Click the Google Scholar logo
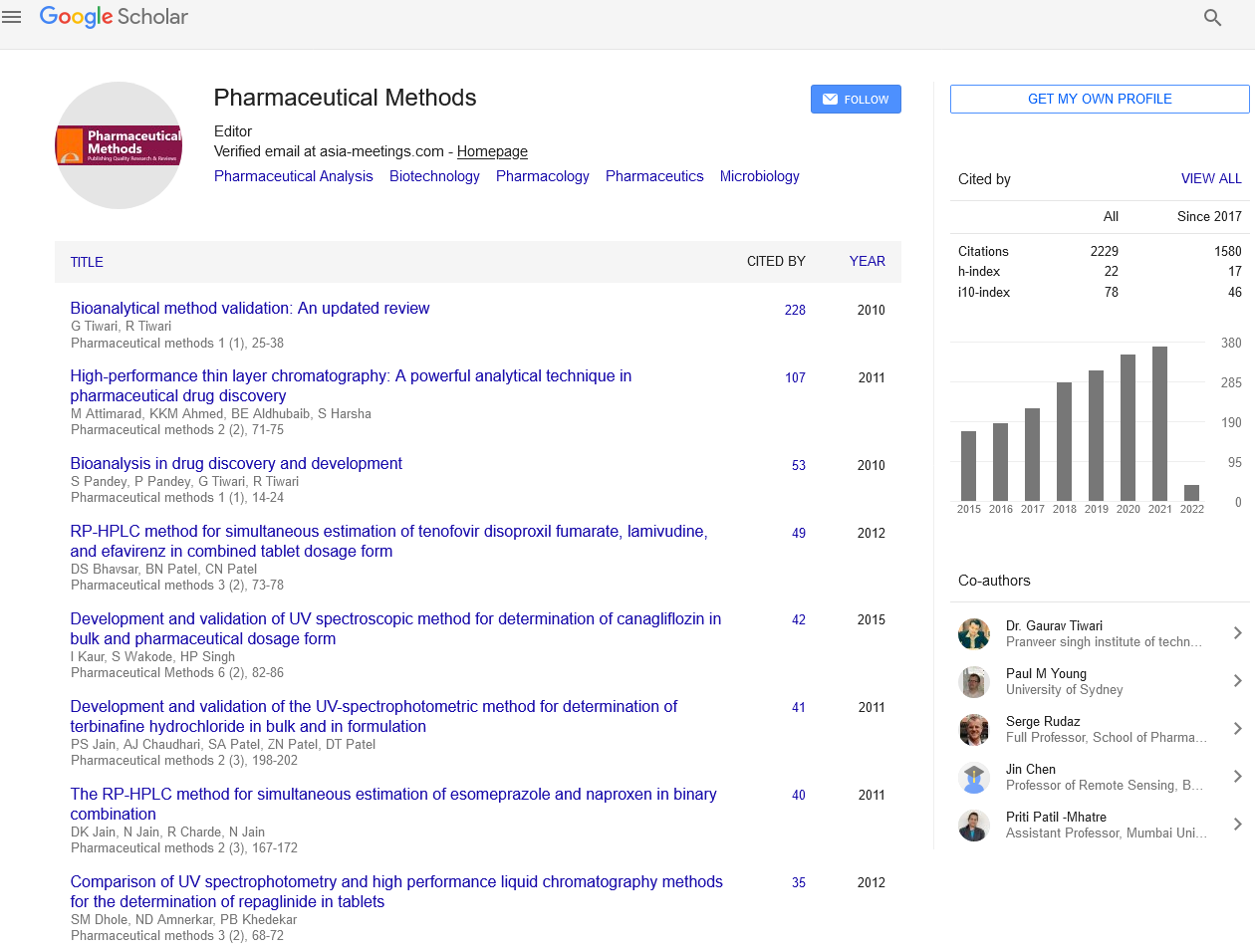 coord(114,17)
